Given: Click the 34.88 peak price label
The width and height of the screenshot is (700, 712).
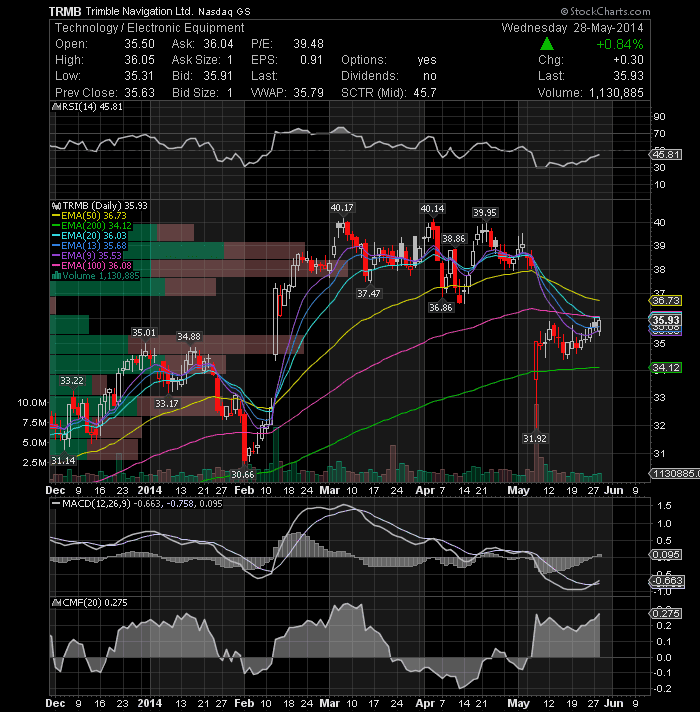Looking at the screenshot, I should point(189,336).
